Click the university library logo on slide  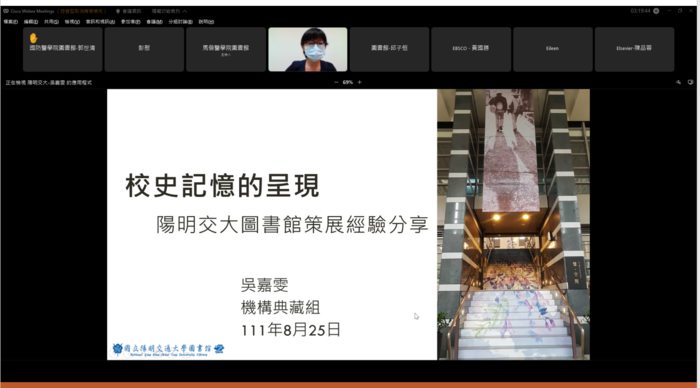pos(168,350)
